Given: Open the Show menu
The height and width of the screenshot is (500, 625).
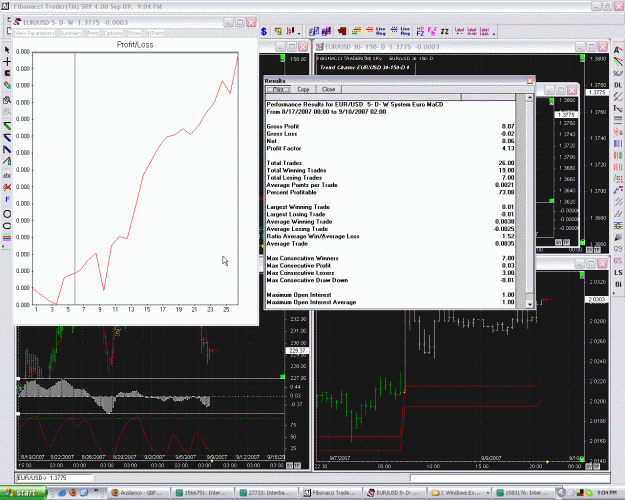Looking at the screenshot, I should tap(135, 33).
